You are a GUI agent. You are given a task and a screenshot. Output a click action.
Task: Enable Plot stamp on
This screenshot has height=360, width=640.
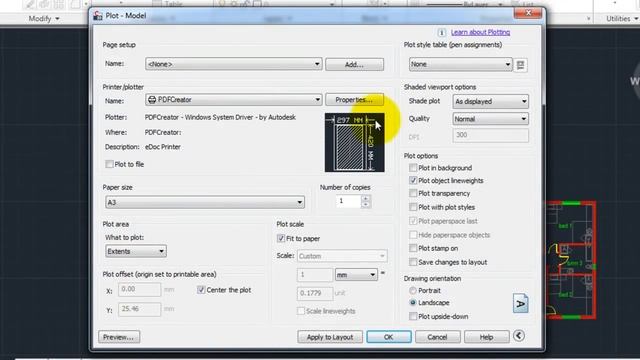(x=413, y=248)
